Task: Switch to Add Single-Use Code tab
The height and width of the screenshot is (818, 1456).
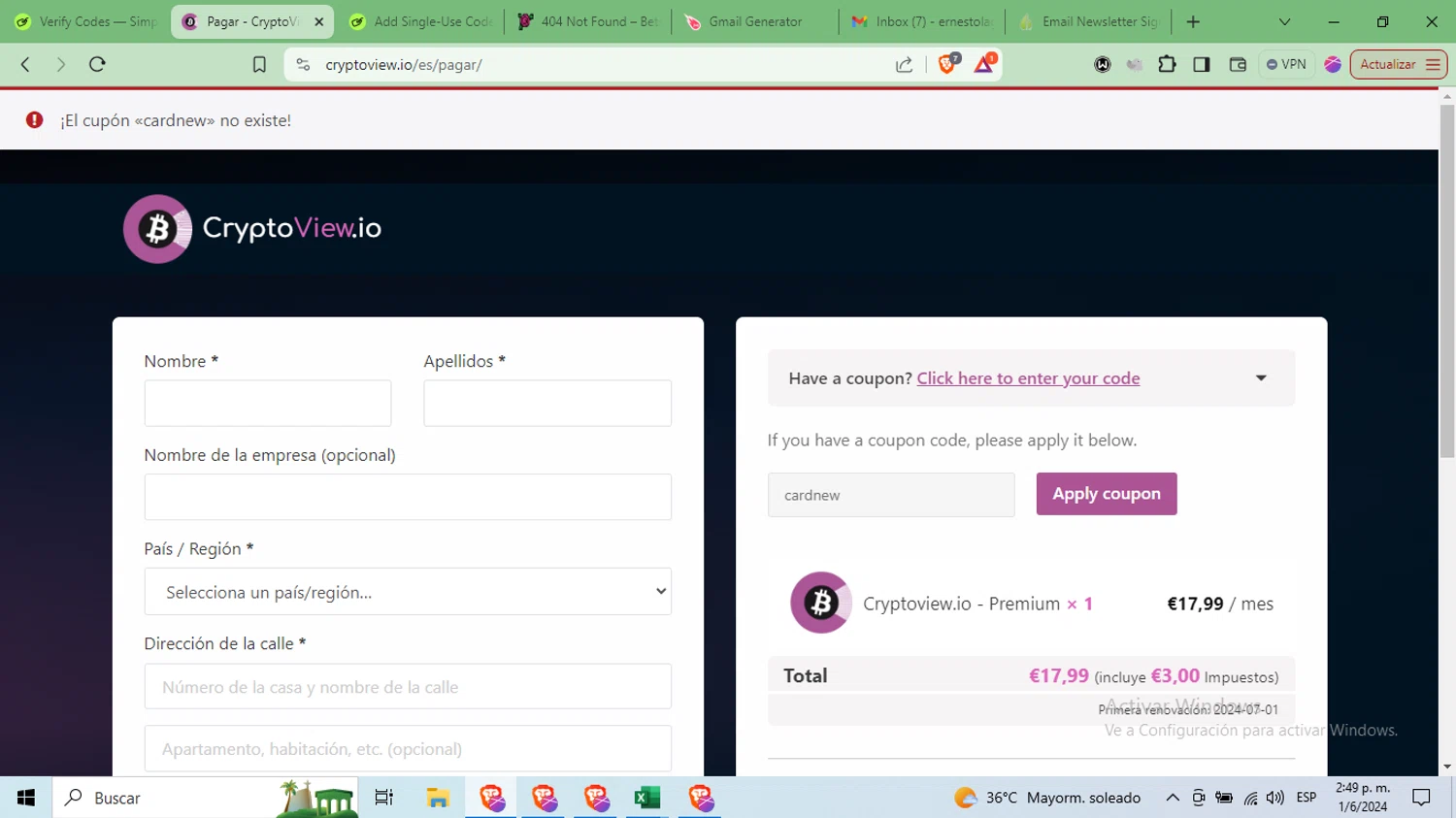Action: tap(422, 21)
